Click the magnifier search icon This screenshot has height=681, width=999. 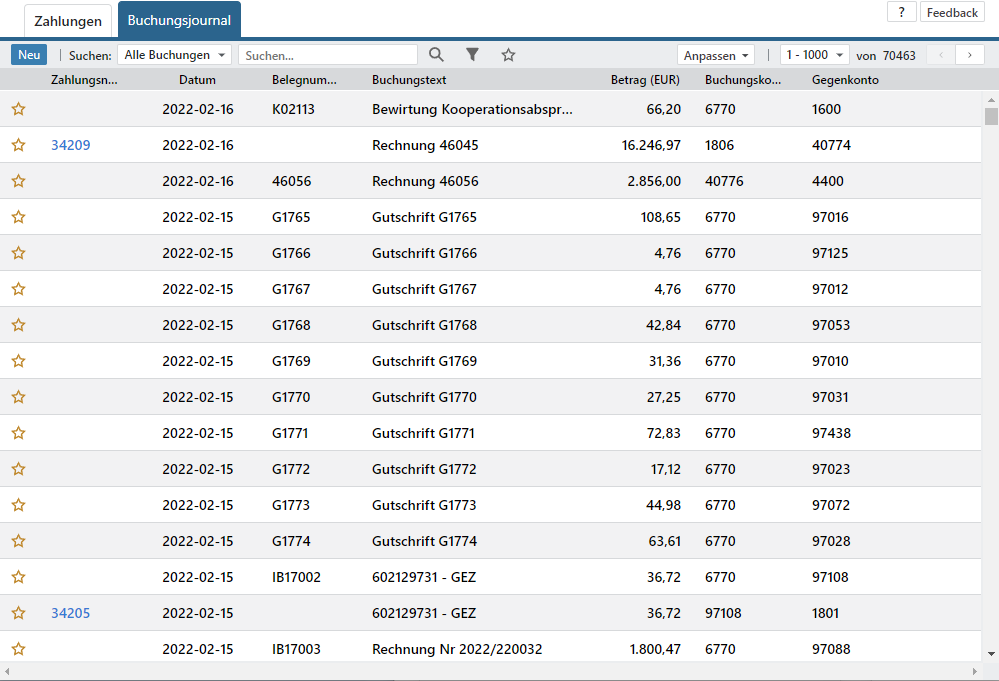(x=436, y=55)
